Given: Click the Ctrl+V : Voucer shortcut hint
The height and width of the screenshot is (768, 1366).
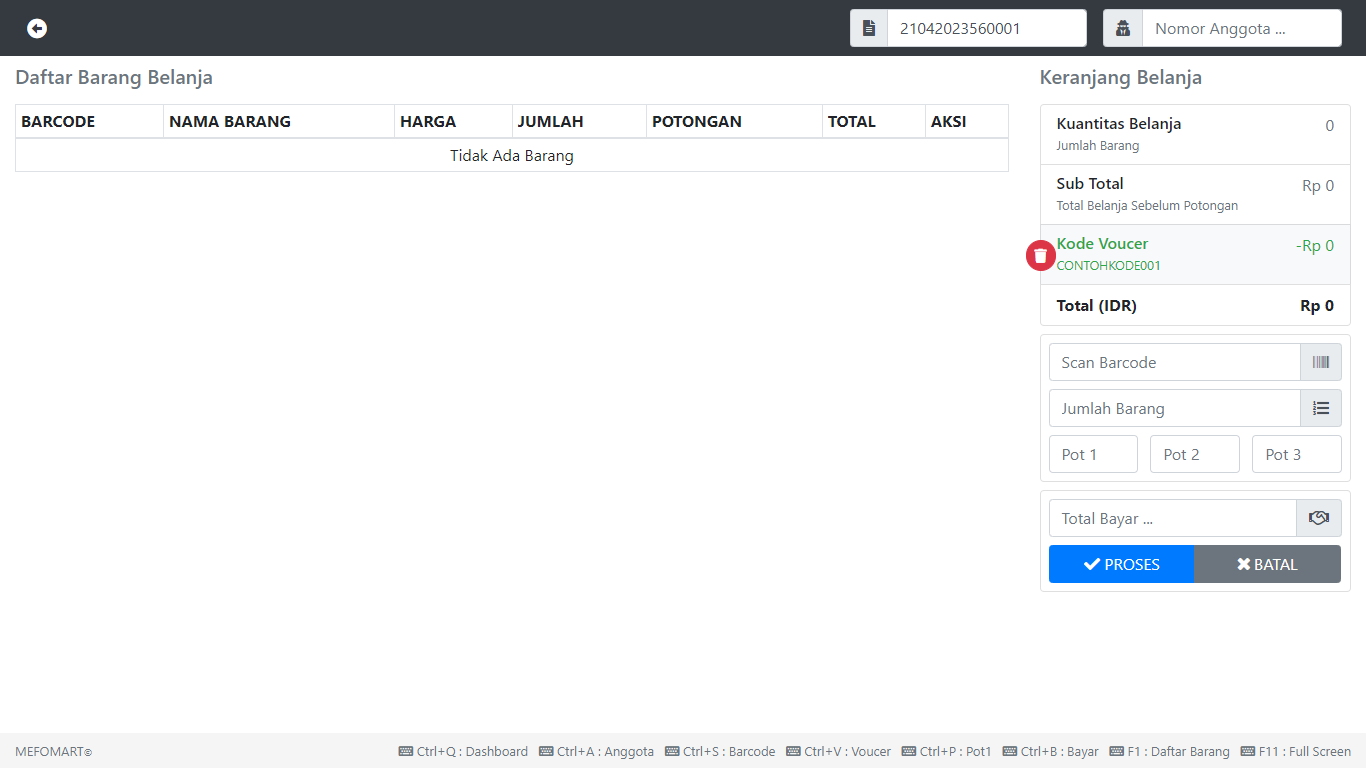Looking at the screenshot, I should pyautogui.click(x=838, y=751).
